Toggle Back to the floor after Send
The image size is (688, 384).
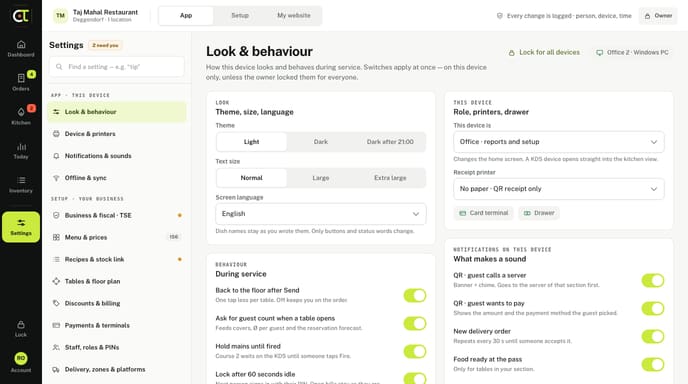click(x=415, y=295)
